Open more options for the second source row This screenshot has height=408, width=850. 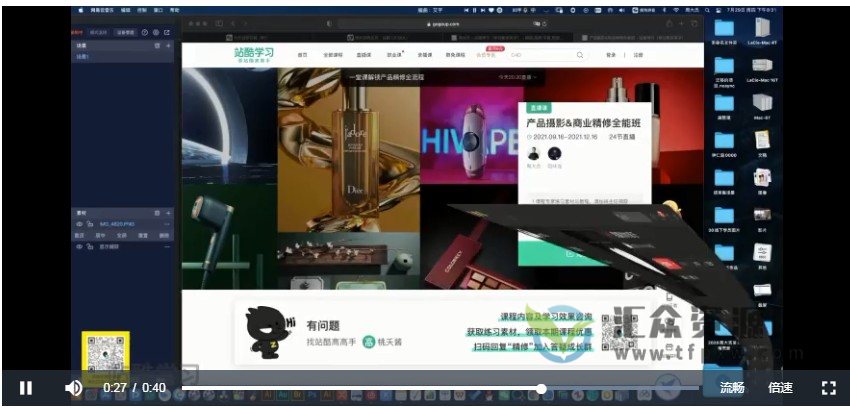167,247
